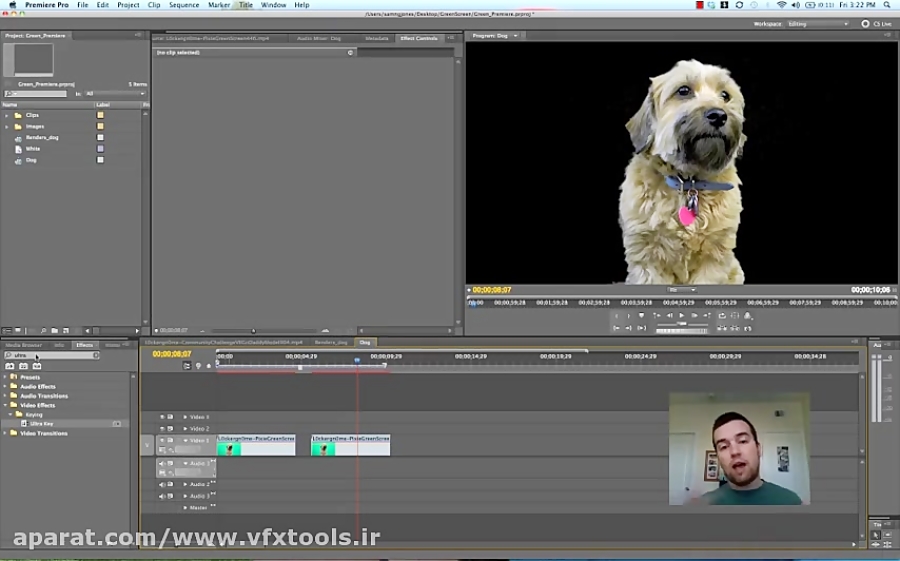Viewport: 900px width, 561px height.
Task: Open the Dog sequence item in Project panel
Action: [x=31, y=160]
